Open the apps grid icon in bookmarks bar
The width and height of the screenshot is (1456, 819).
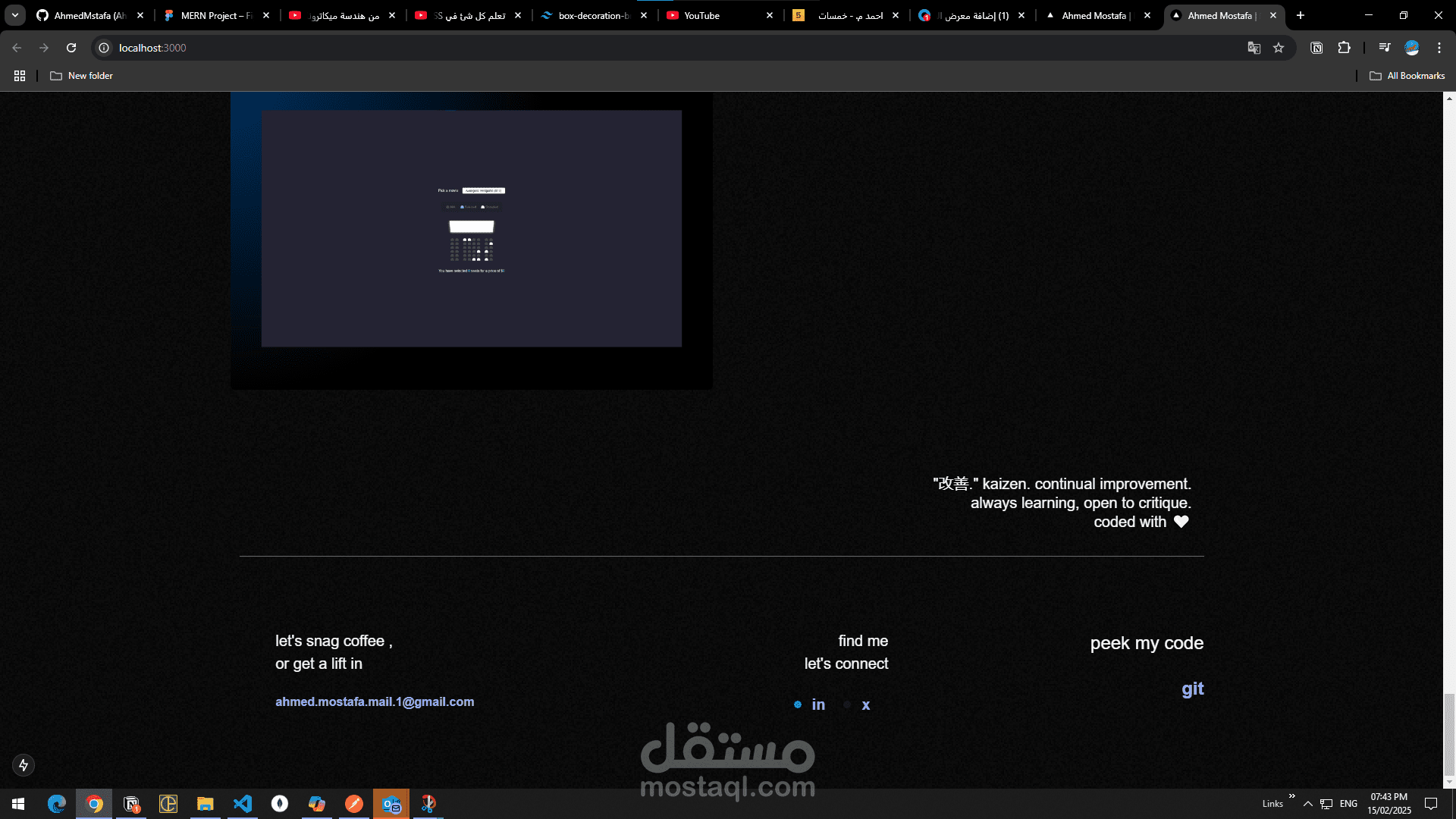(x=20, y=76)
